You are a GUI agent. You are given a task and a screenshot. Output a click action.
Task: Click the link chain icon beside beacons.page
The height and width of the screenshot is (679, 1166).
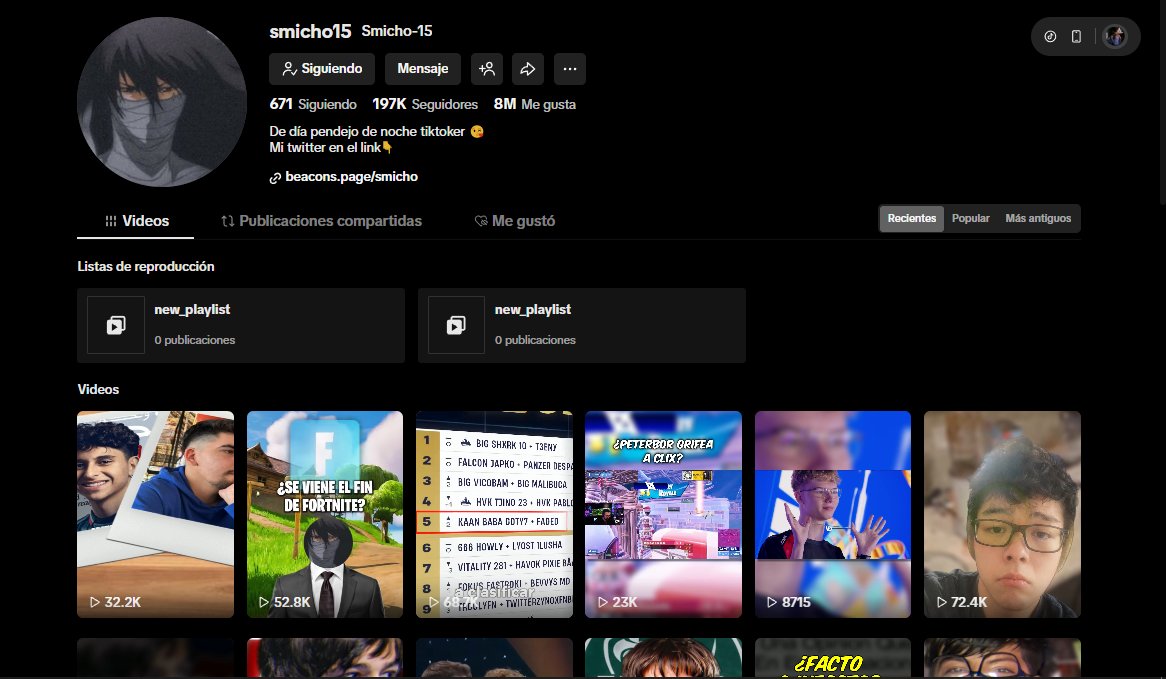[275, 178]
